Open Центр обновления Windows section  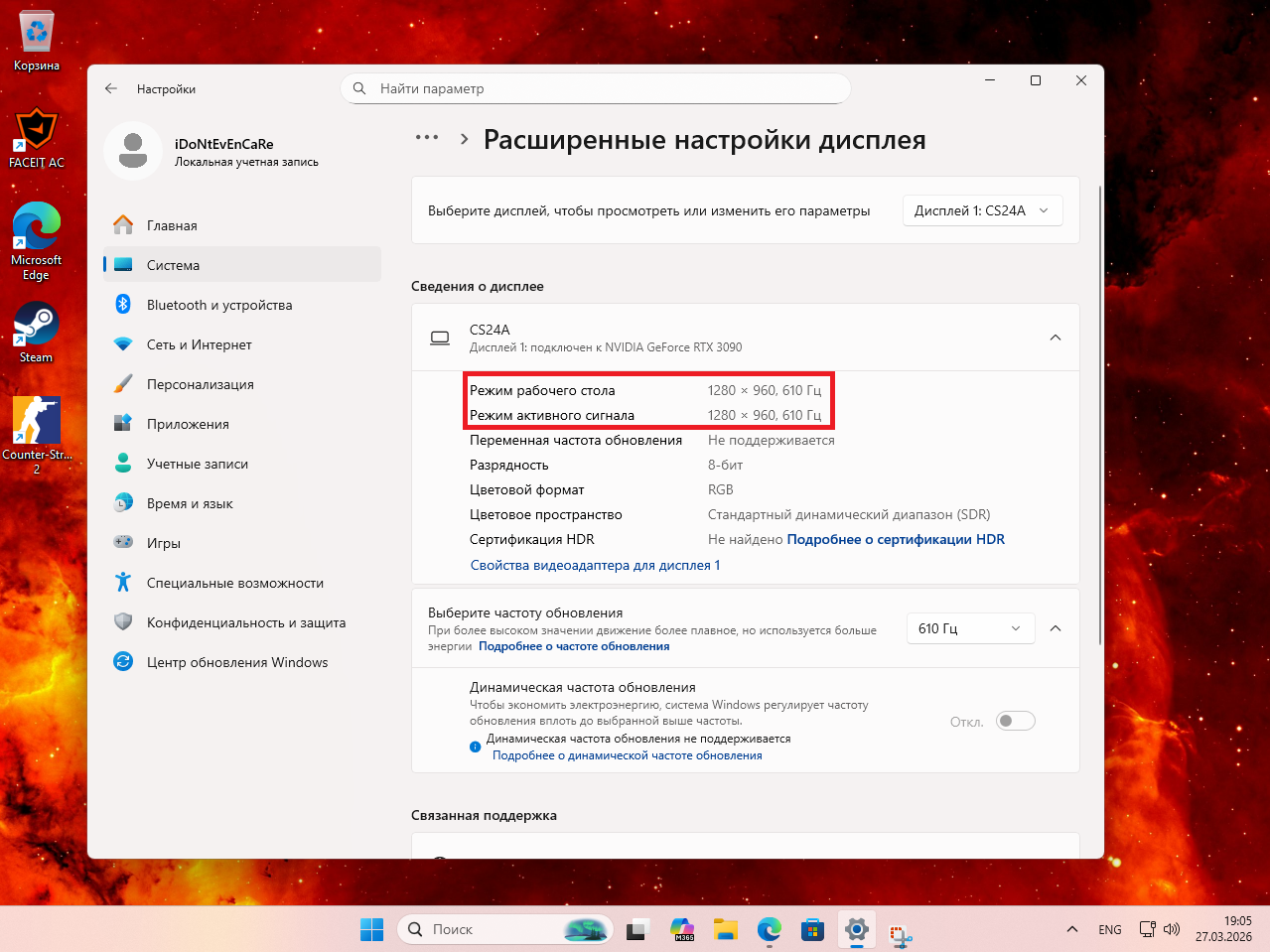click(x=242, y=662)
